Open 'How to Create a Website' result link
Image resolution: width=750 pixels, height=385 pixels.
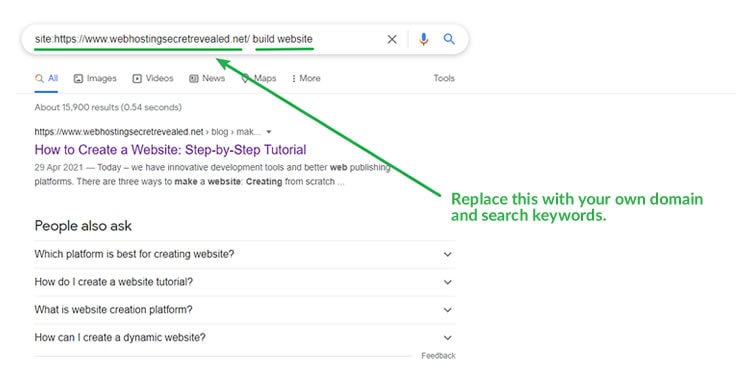[170, 150]
